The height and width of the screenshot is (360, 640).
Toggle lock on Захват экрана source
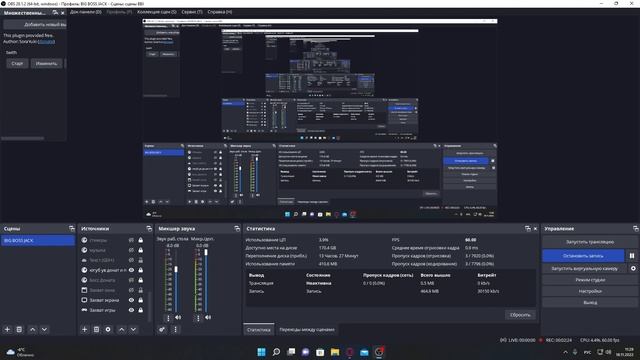click(x=140, y=300)
